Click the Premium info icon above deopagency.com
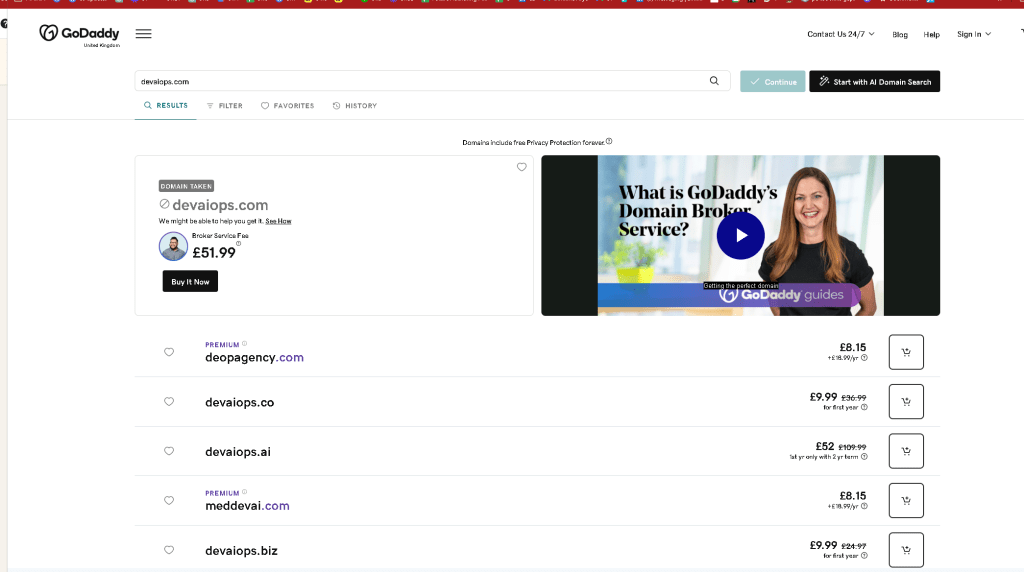 (x=245, y=343)
